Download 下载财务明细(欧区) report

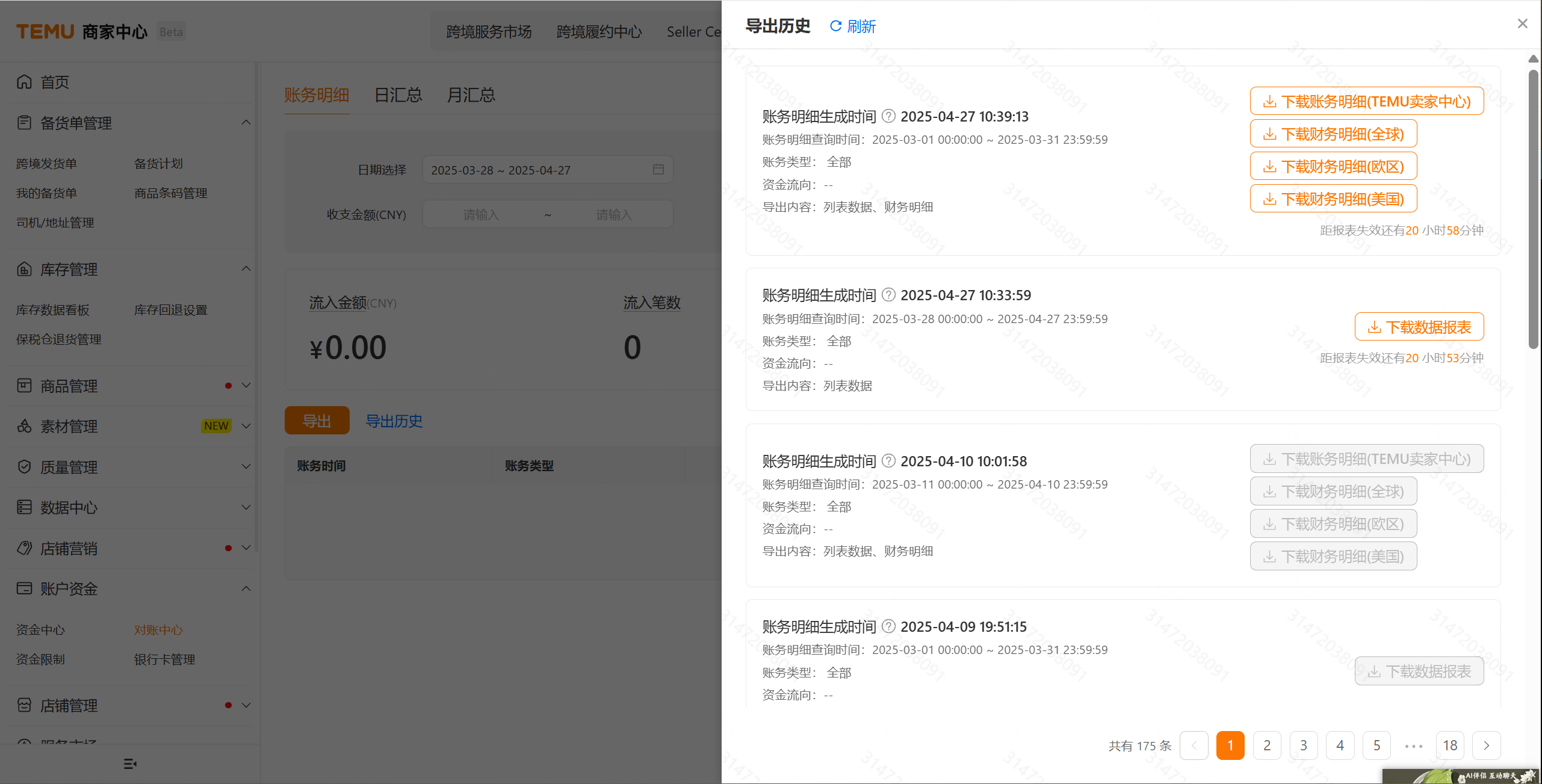(x=1333, y=167)
